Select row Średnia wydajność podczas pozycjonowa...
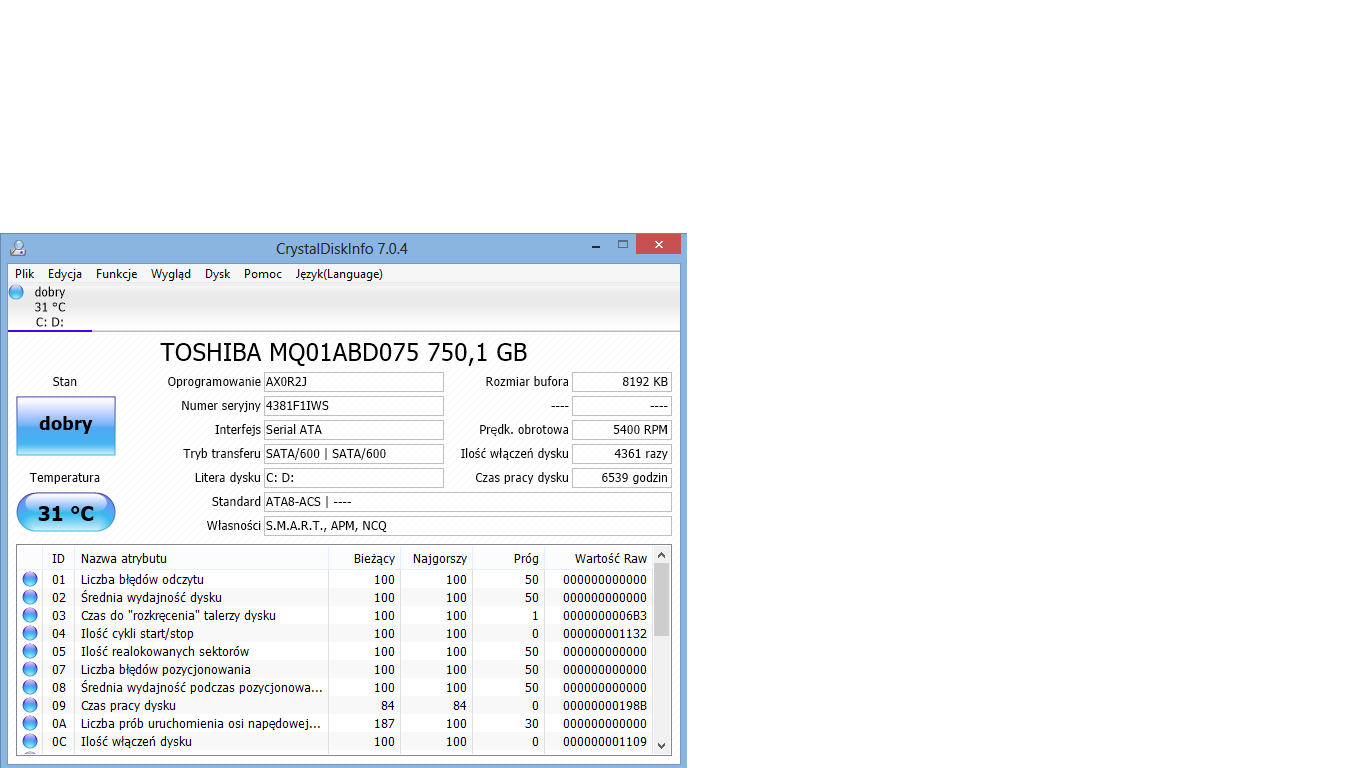 (335, 687)
